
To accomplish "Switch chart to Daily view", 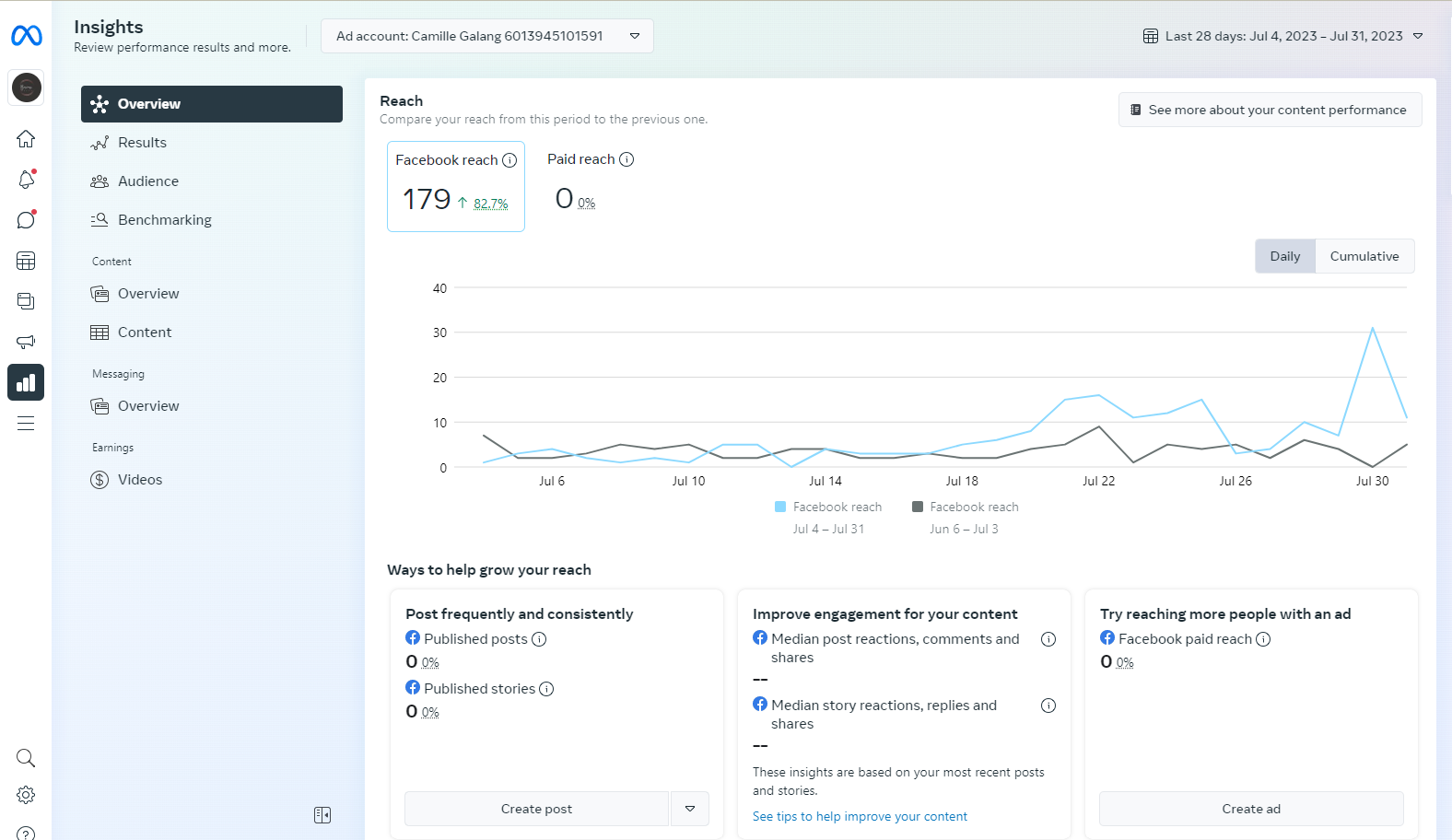I will pos(1285,256).
